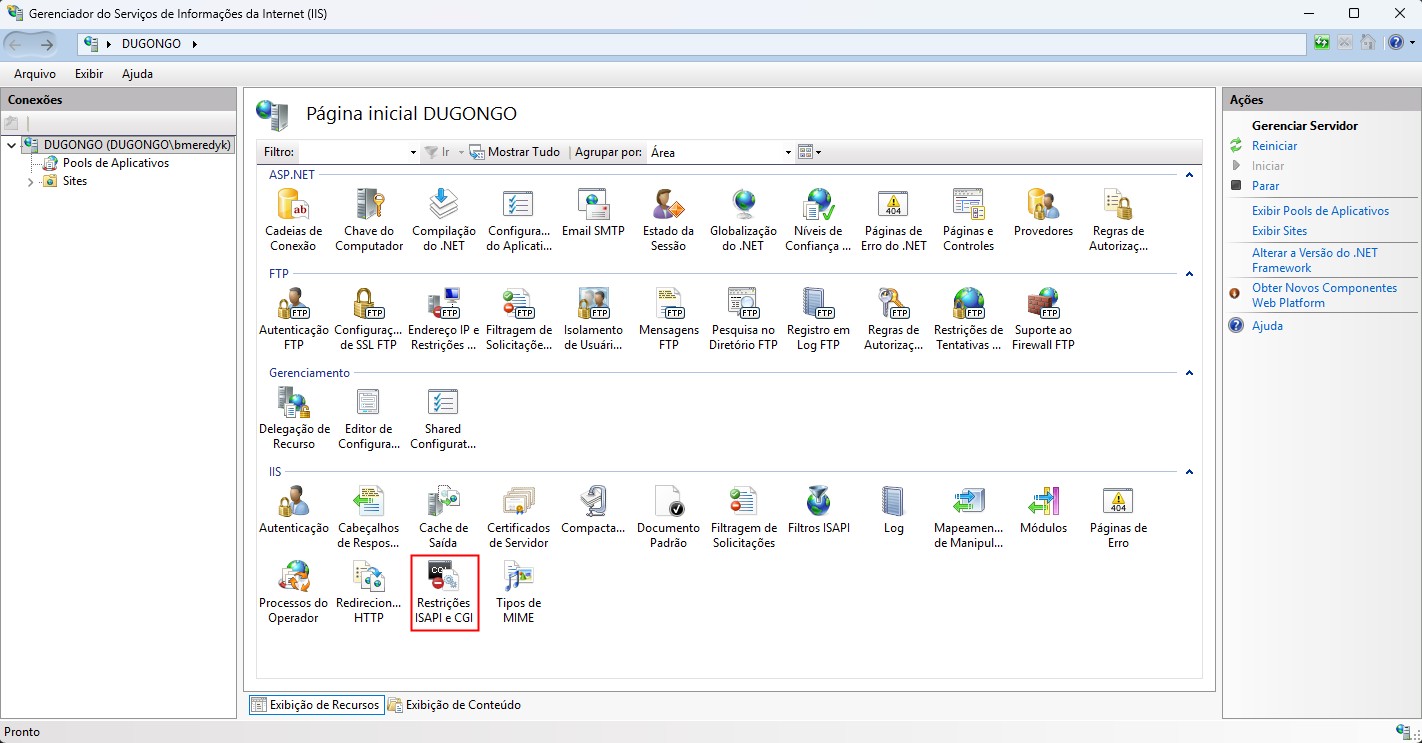This screenshot has width=1422, height=743.
Task: Expand the Sites tree node
Action: (31, 182)
